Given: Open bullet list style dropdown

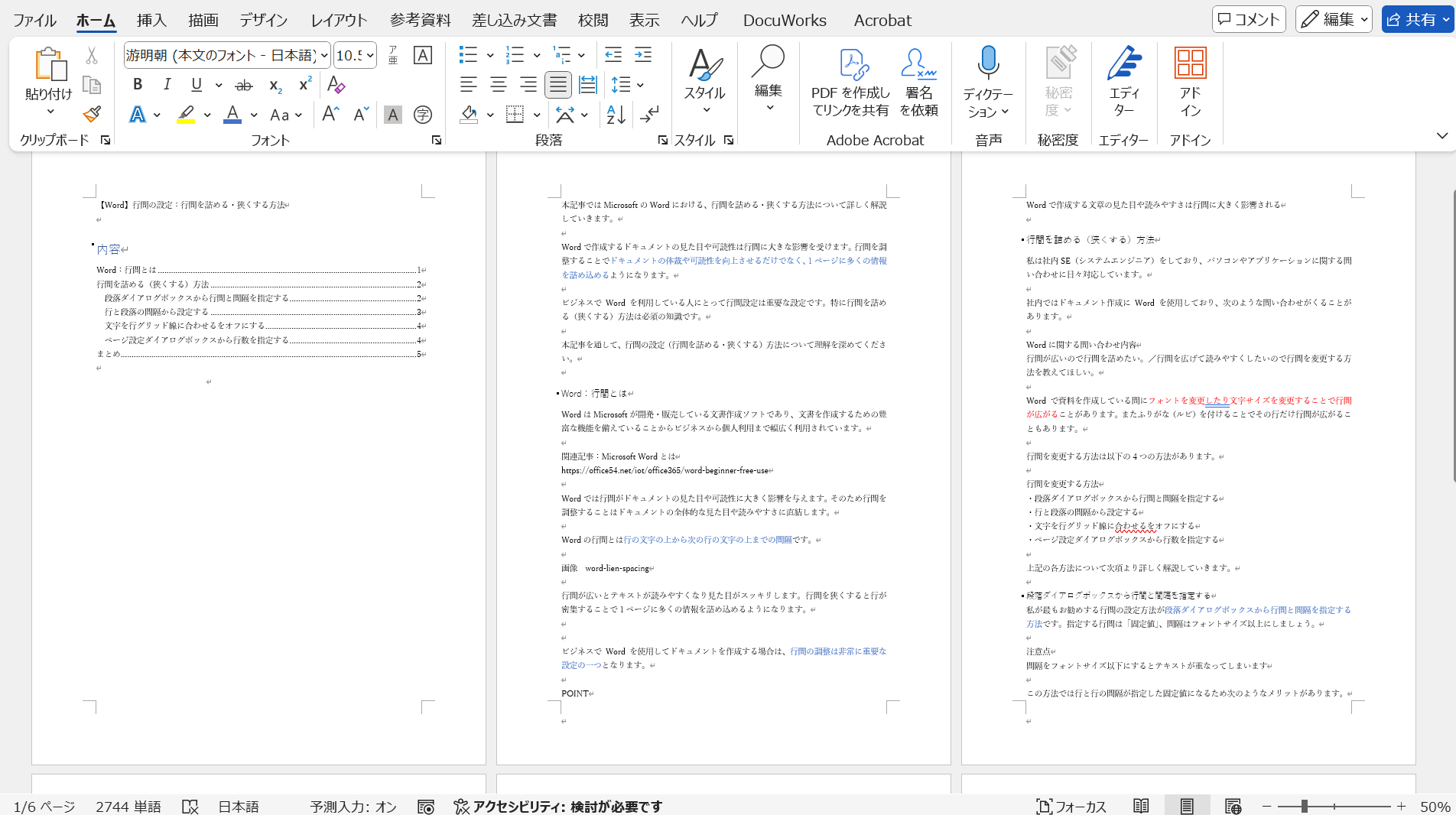Looking at the screenshot, I should 490,55.
